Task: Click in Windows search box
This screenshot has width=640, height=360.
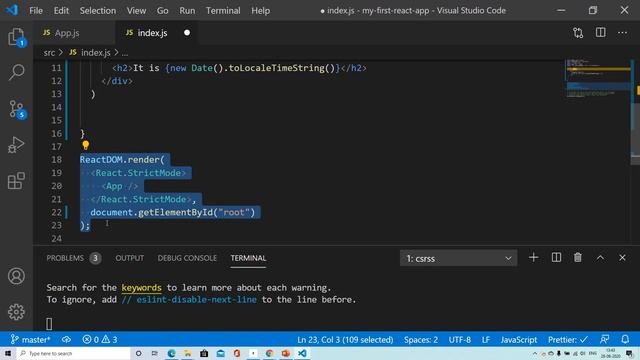Action: [73, 353]
